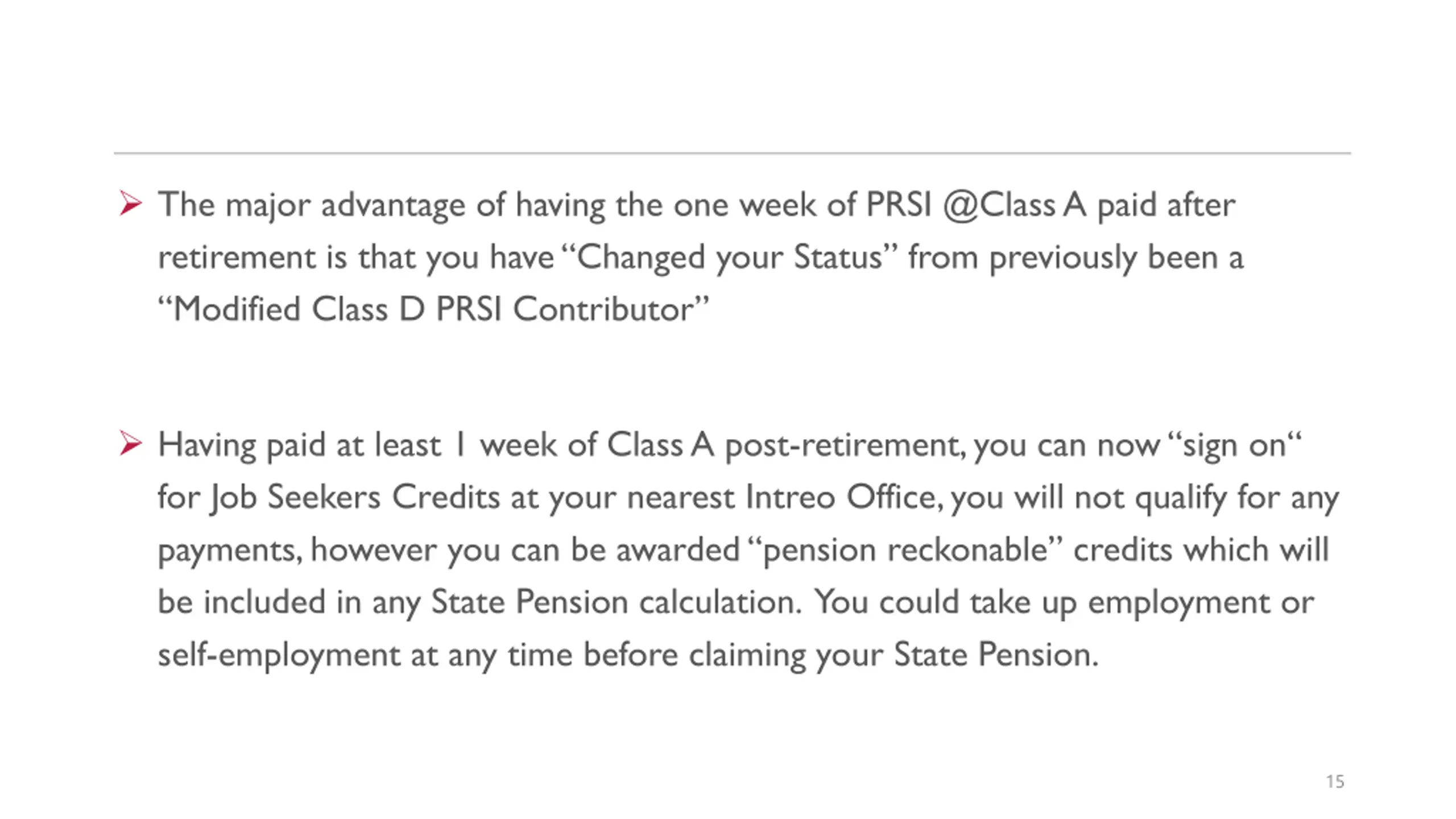Screen dimensions: 1456x819
Task: Click the red arrow bullet beside "Having paid"
Action: click(130, 444)
